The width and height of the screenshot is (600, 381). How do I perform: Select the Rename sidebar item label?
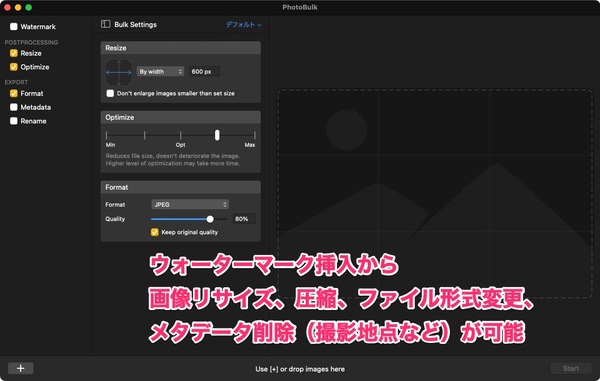(x=33, y=121)
